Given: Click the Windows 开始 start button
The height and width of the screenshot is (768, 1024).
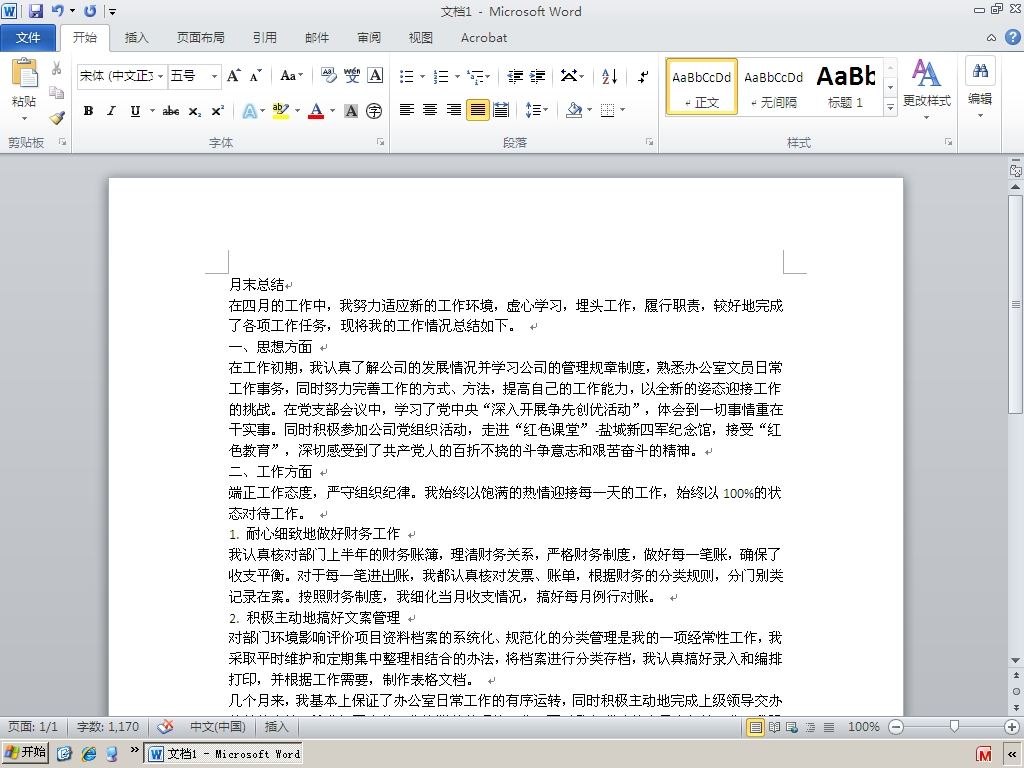Looking at the screenshot, I should click(x=25, y=753).
